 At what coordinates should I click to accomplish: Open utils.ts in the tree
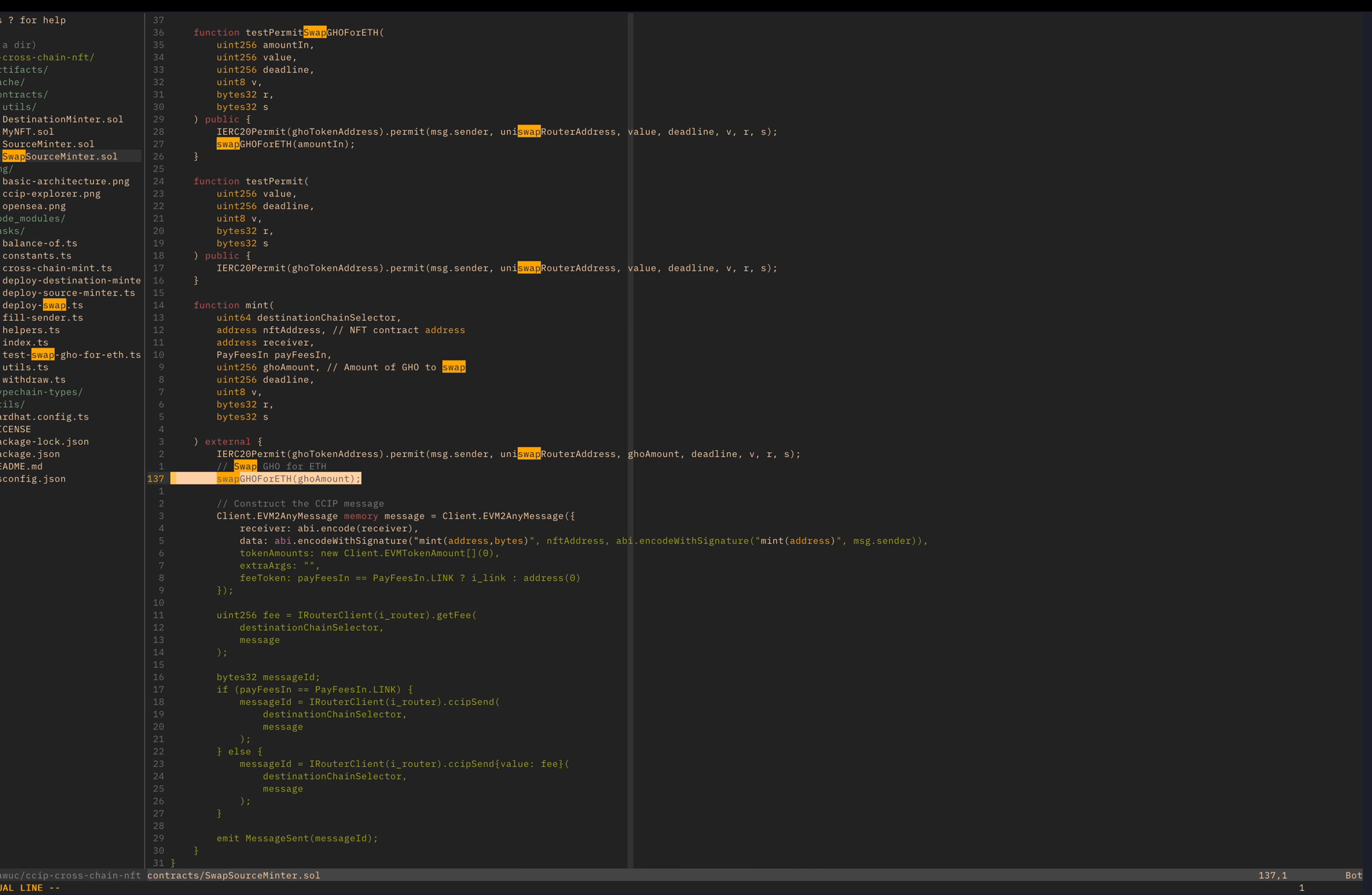25,367
